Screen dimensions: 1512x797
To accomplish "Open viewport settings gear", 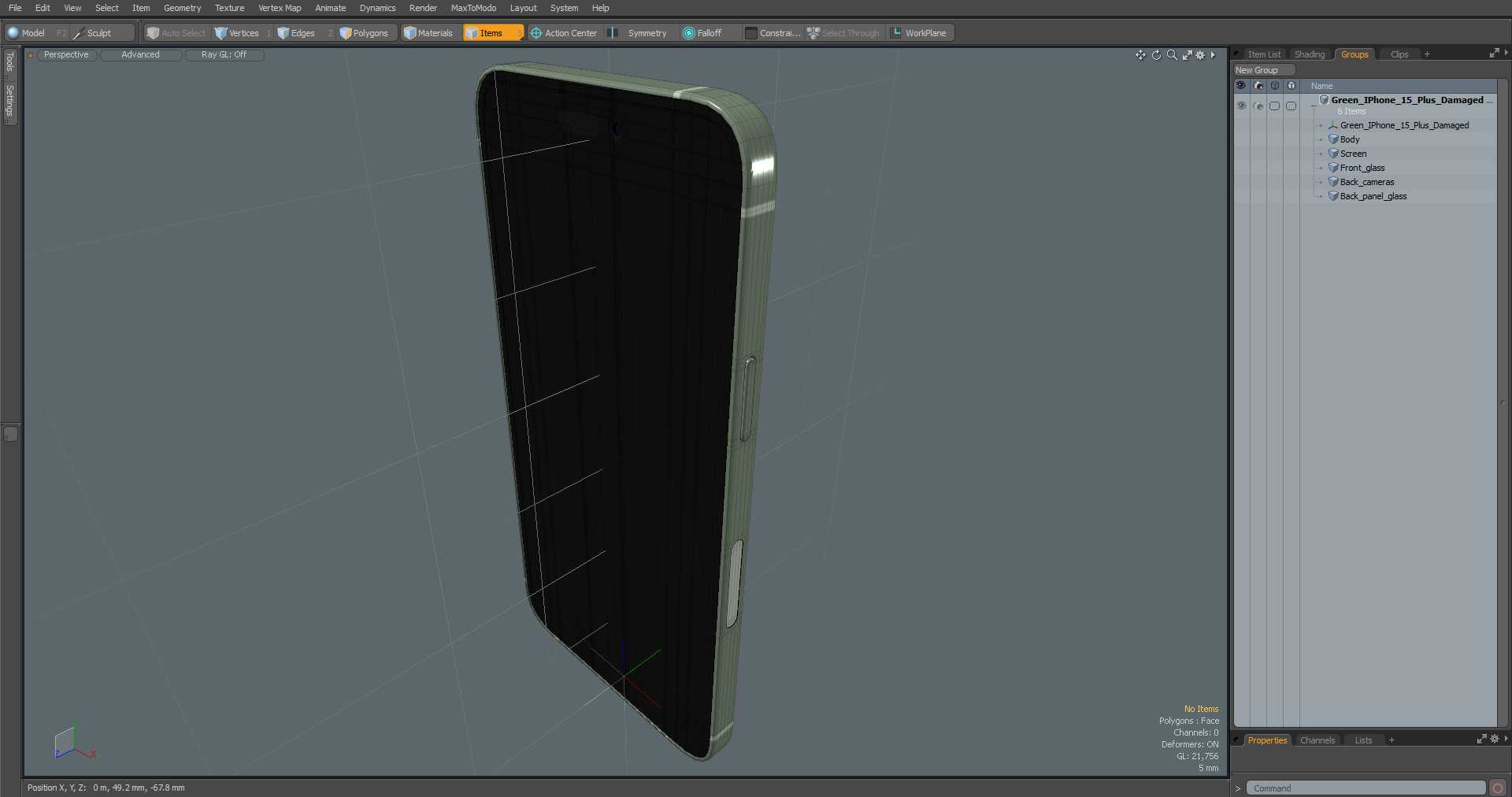I will (1200, 55).
